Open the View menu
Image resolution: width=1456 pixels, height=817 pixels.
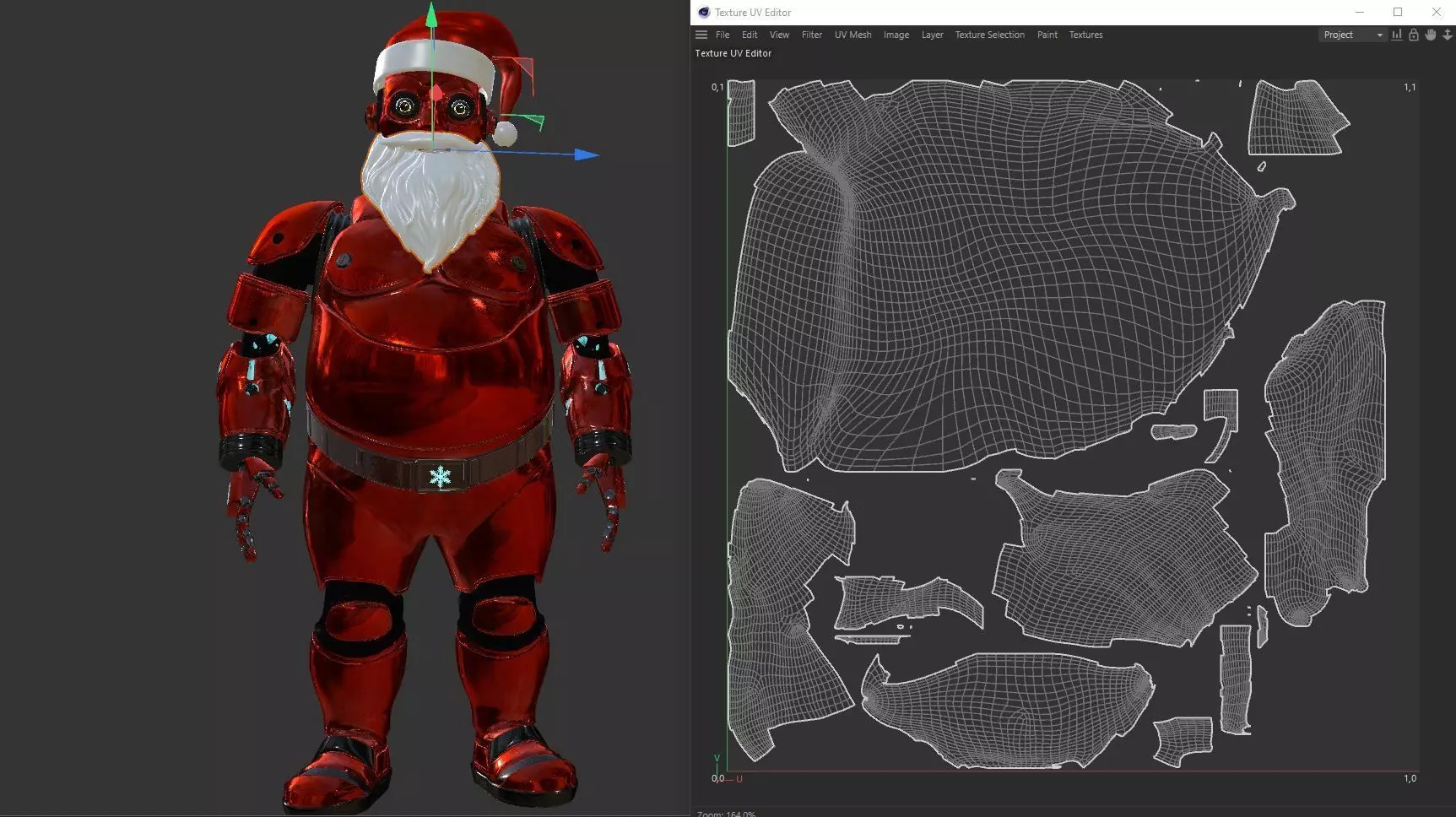pyautogui.click(x=779, y=35)
